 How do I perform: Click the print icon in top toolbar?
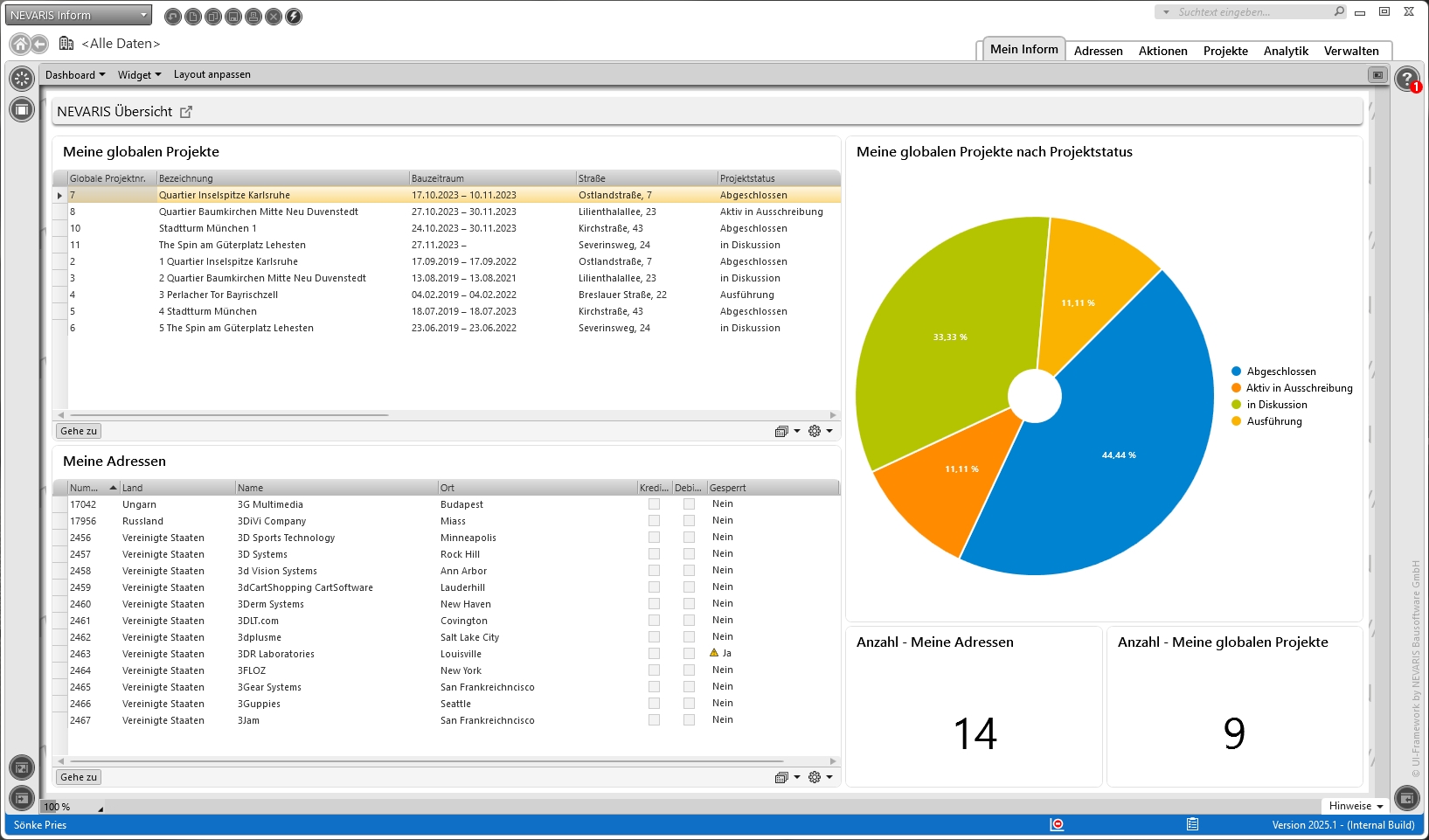[x=253, y=16]
